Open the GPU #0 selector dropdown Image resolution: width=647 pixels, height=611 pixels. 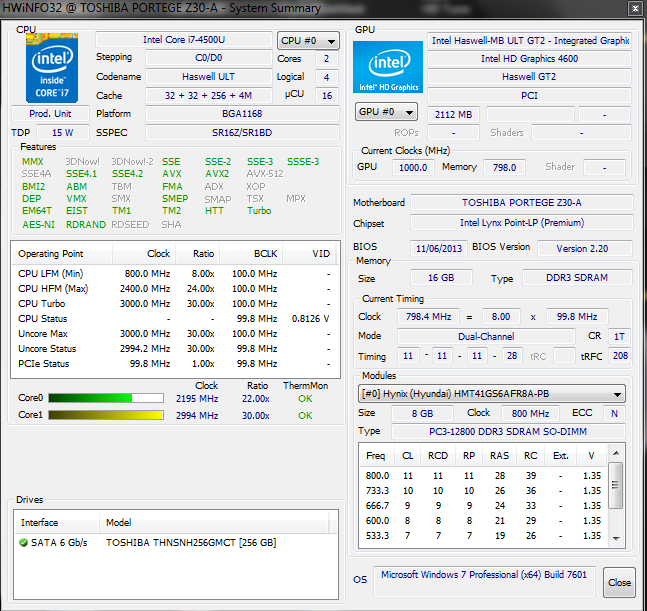[386, 112]
